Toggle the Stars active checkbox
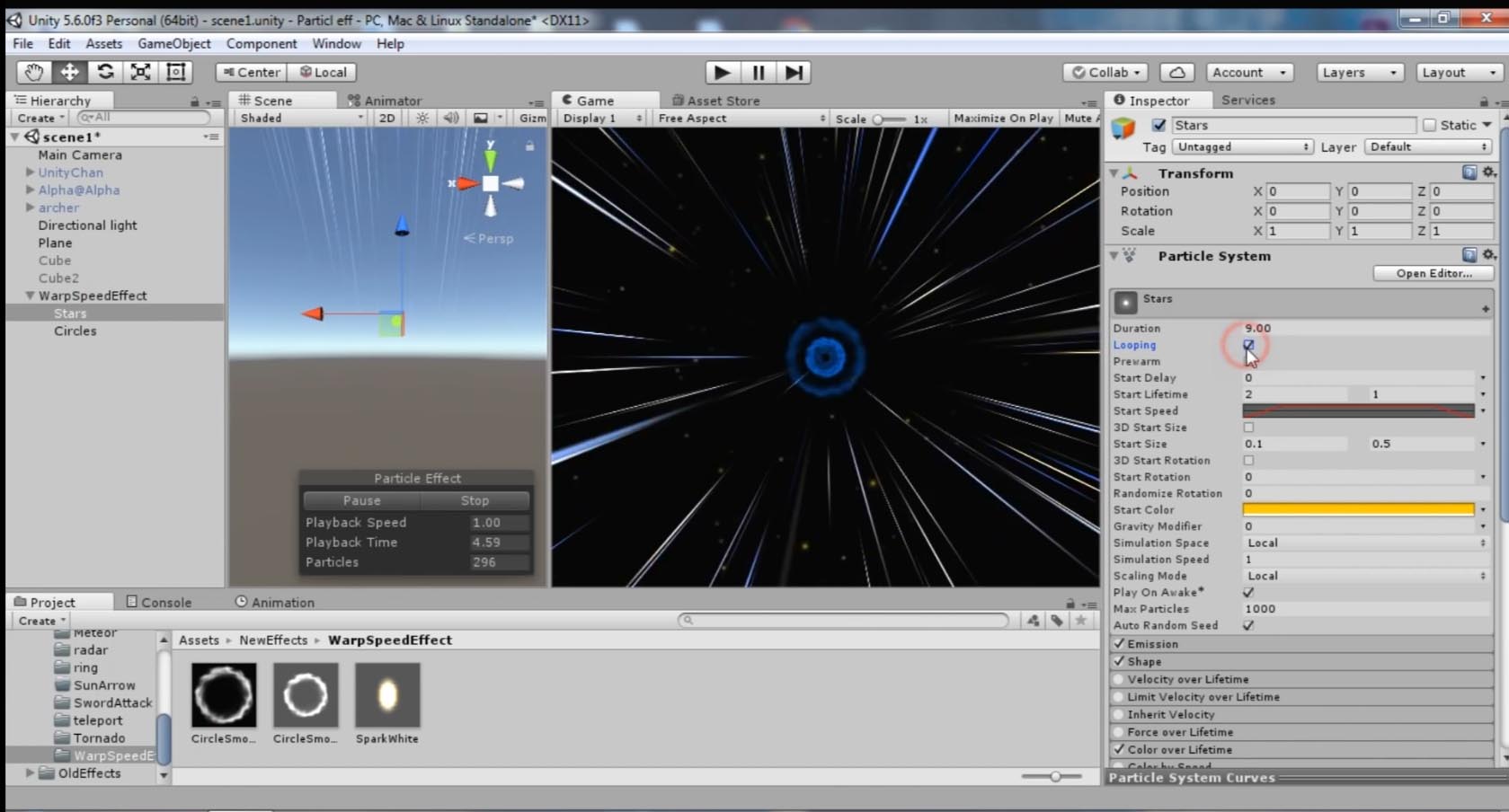Screen dimensions: 1509x812 [x=1158, y=126]
